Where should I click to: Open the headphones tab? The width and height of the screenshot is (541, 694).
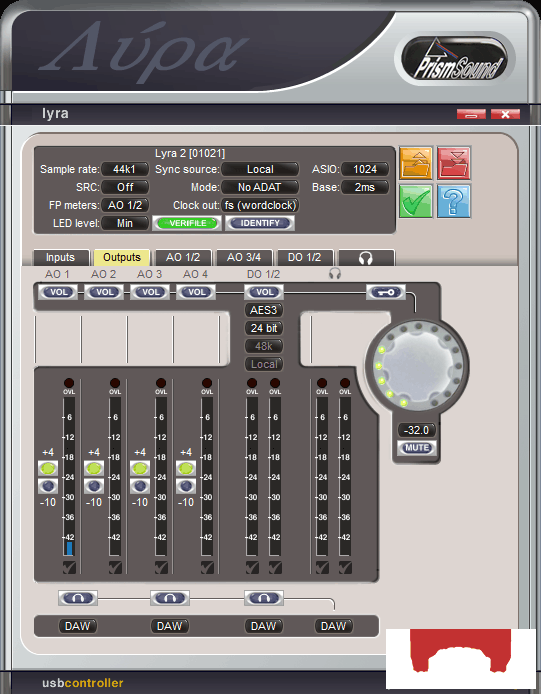tap(366, 257)
